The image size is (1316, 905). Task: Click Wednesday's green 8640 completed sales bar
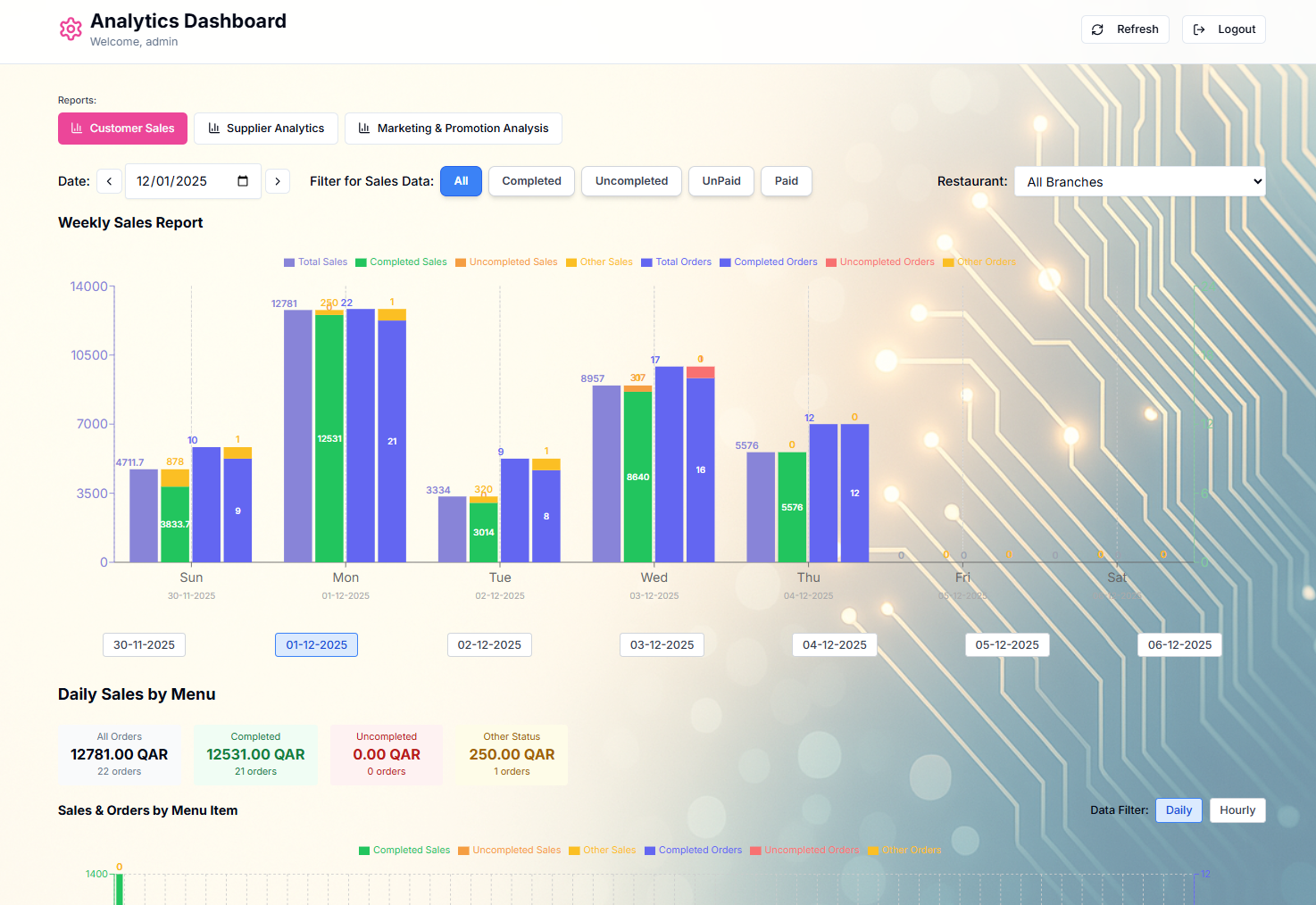point(637,477)
